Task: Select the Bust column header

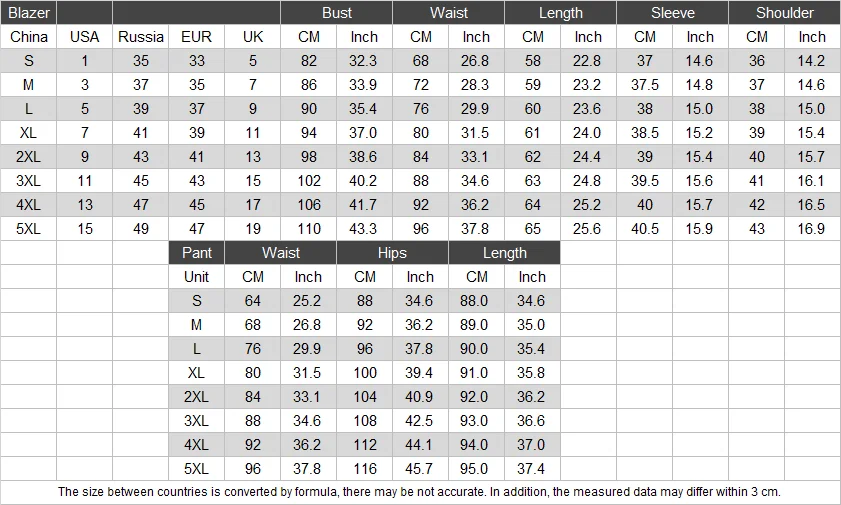Action: tap(336, 13)
